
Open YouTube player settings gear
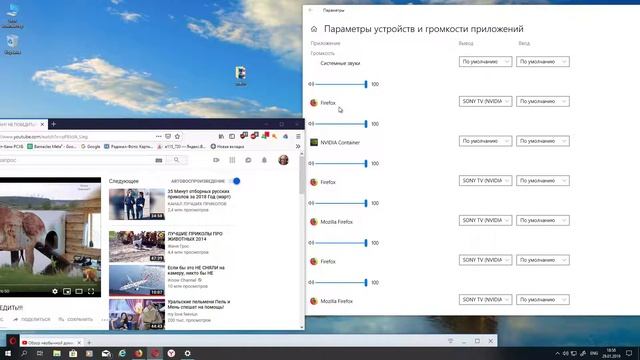55,291
